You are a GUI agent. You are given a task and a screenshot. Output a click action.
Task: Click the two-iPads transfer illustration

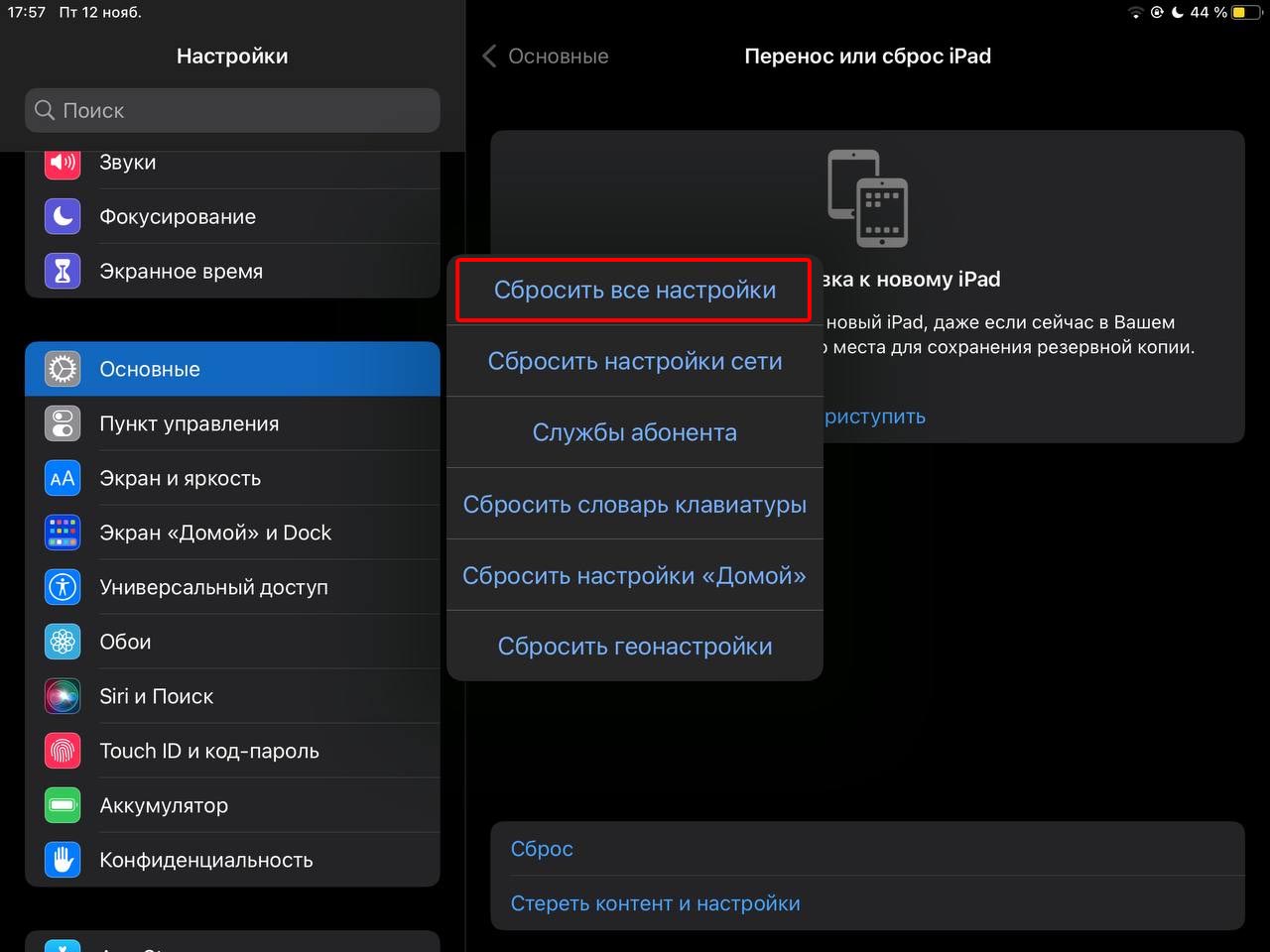(867, 198)
